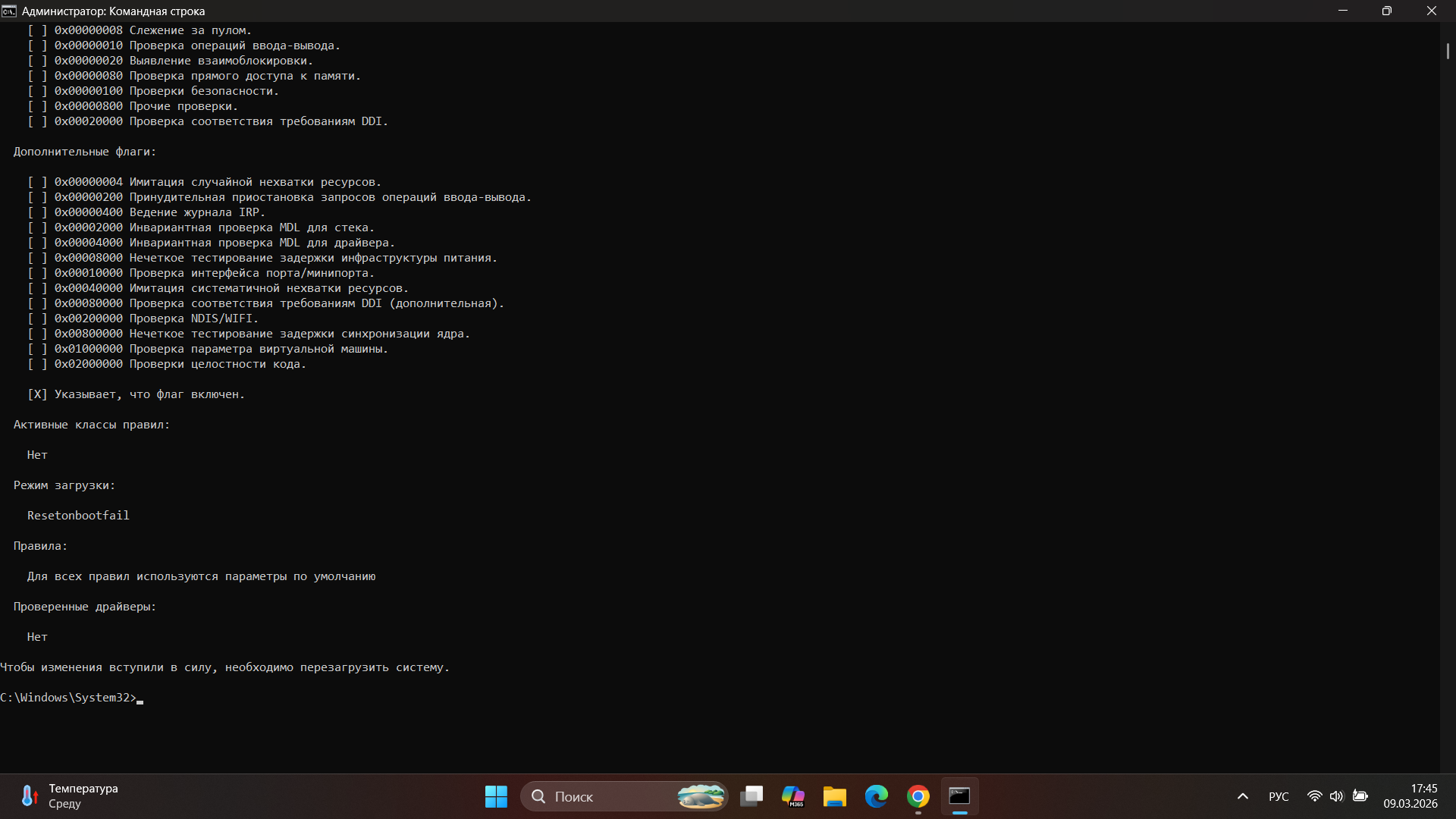The width and height of the screenshot is (1456, 819).
Task: Launch Microsoft 365 Copilot from taskbar
Action: point(793,796)
